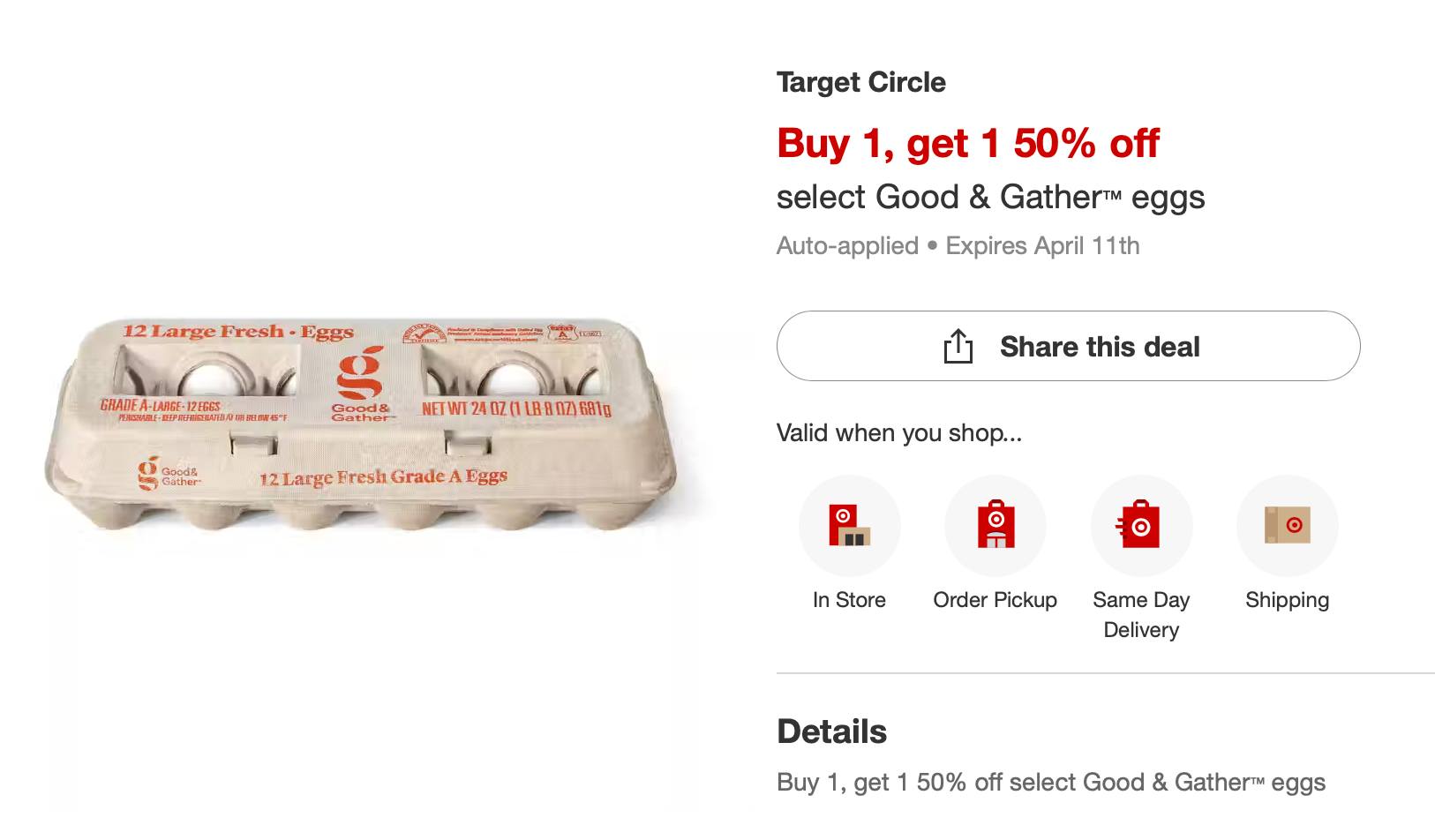The image size is (1435, 840).
Task: Click the red Buy 1, get 1 50% off headline
Action: pyautogui.click(x=967, y=143)
